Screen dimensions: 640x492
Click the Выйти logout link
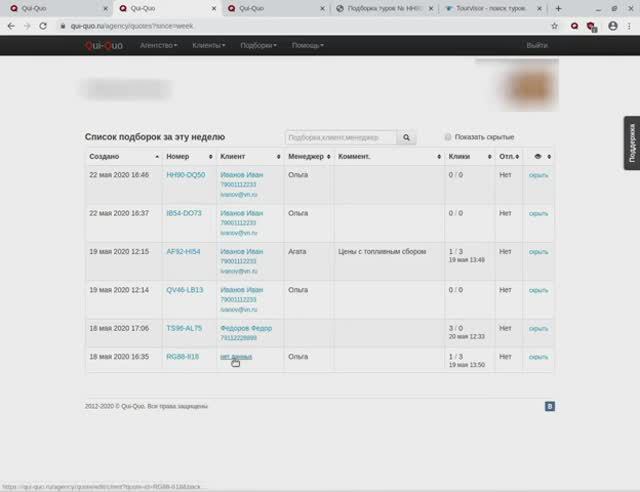click(x=537, y=45)
